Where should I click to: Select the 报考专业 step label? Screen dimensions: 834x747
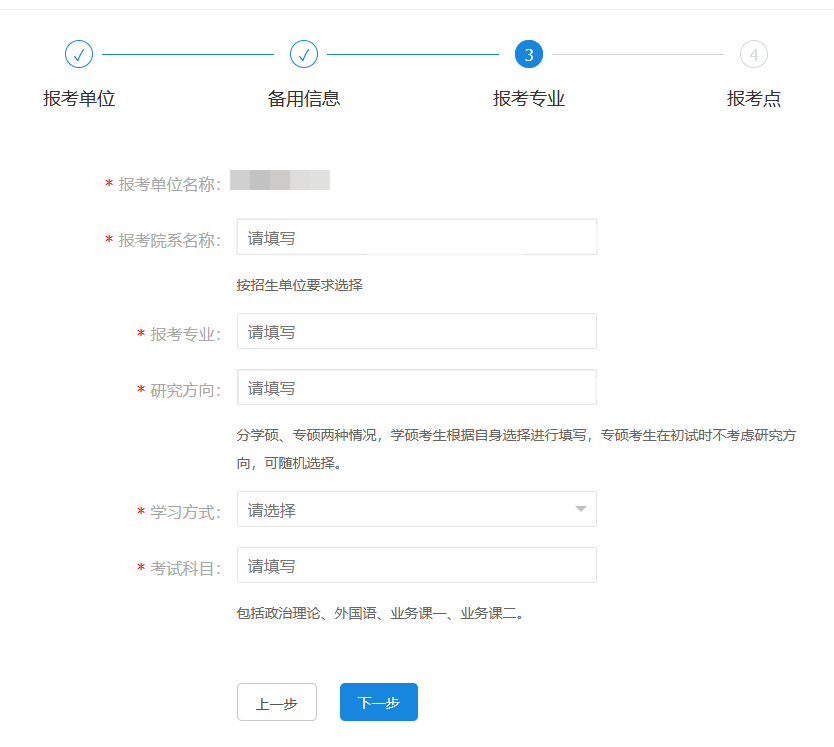click(529, 99)
